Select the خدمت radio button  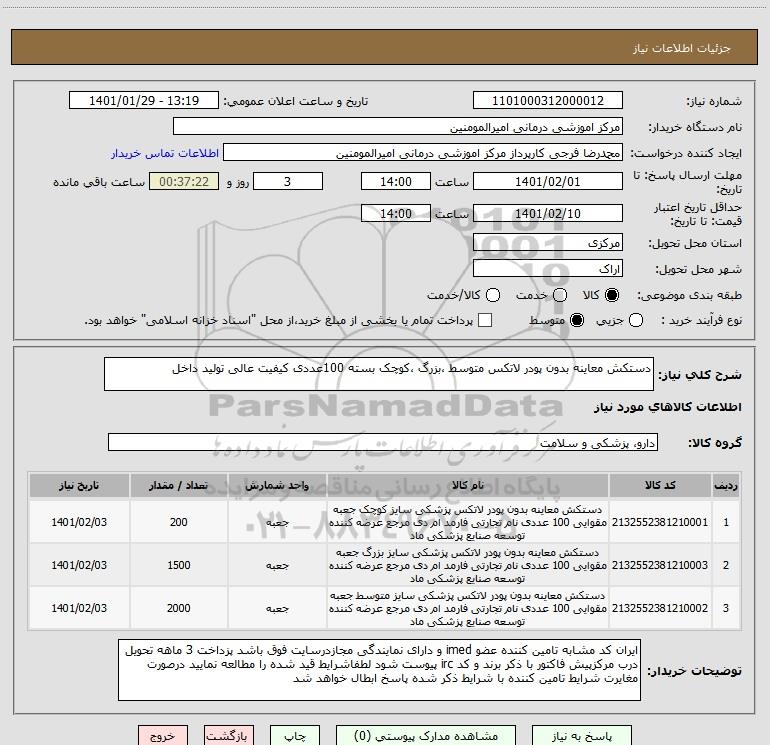(x=560, y=295)
